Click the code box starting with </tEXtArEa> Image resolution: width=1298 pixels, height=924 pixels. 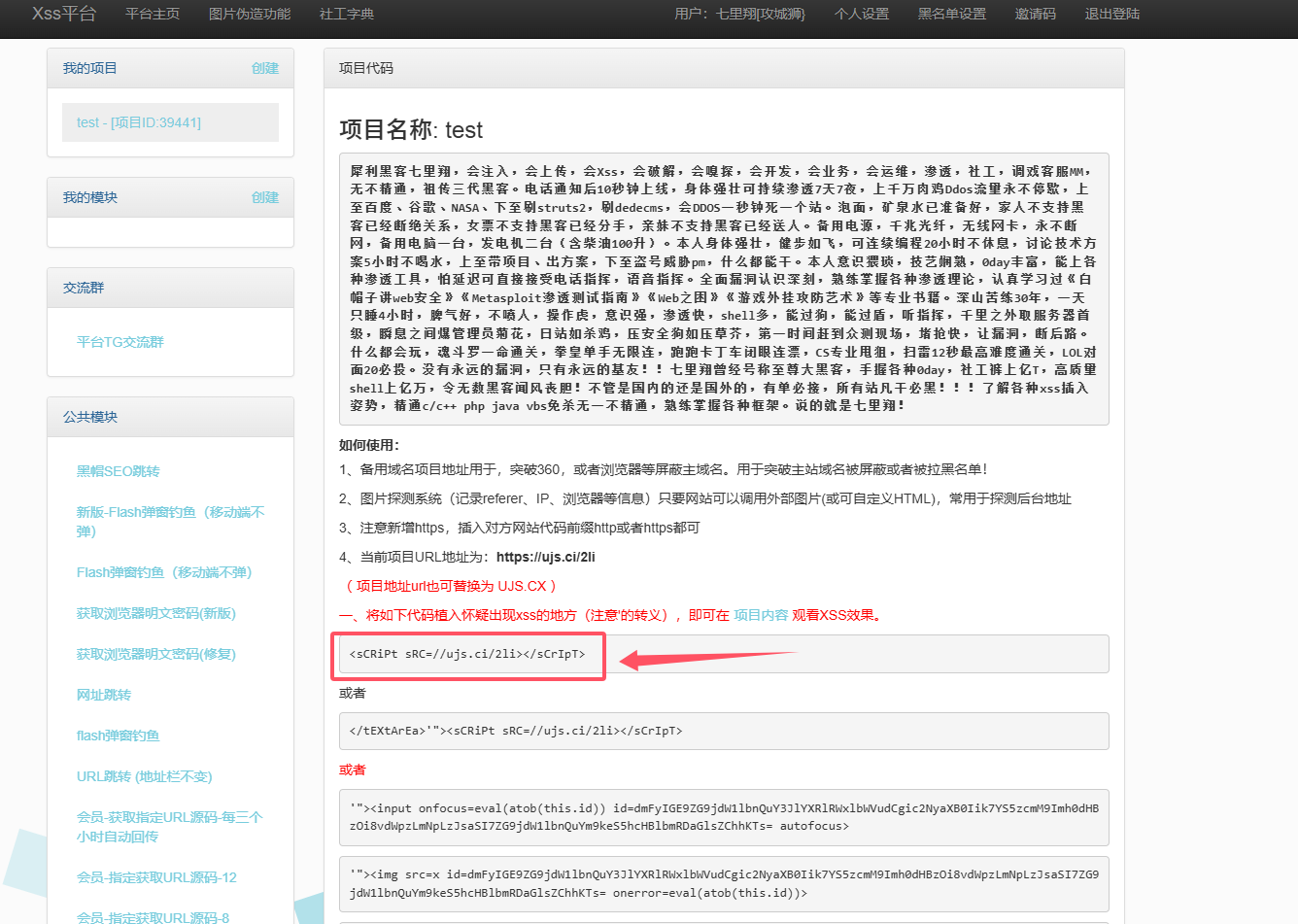click(724, 731)
